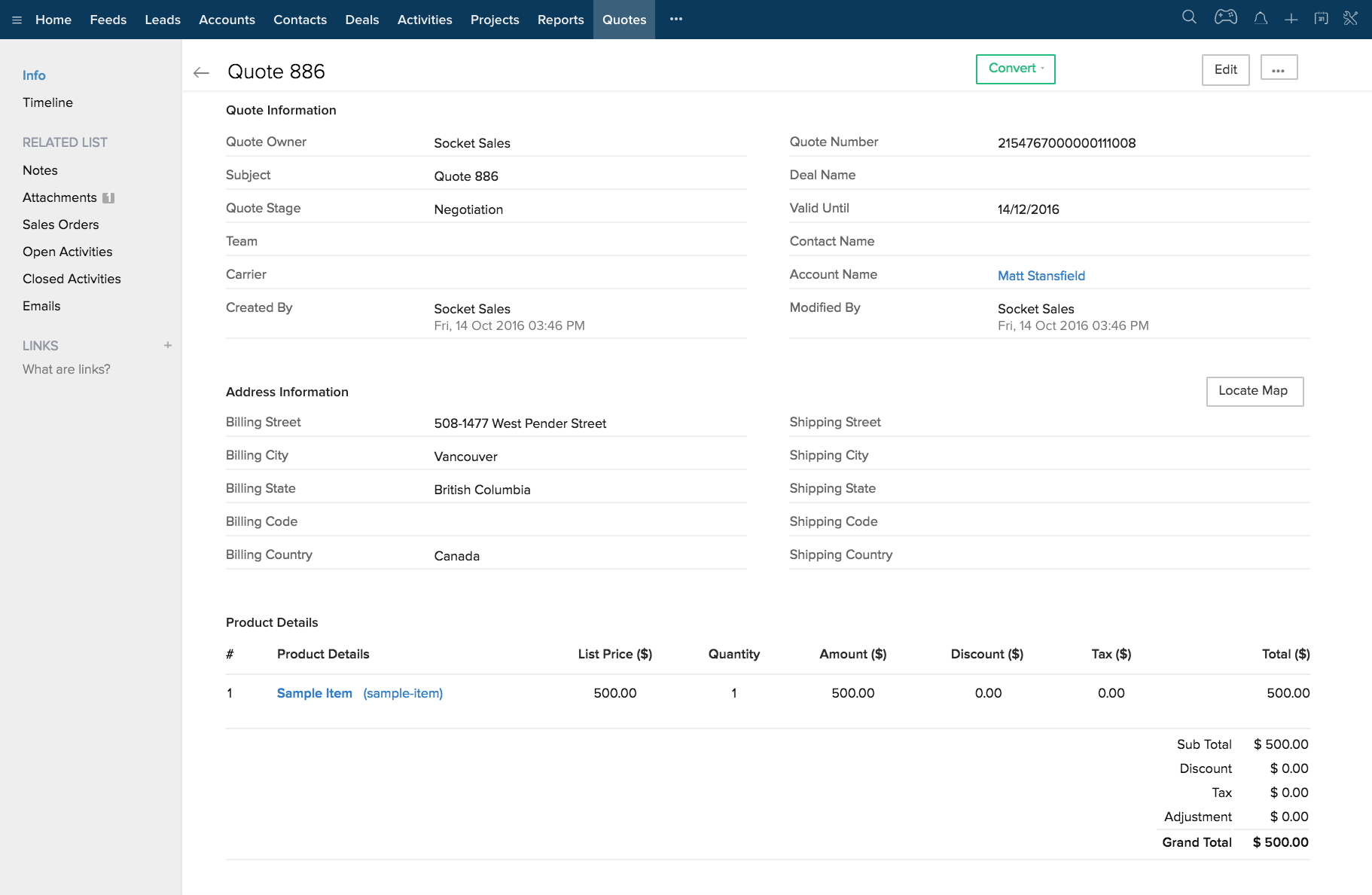Click billing street 508-1477 West Pender Street
1372x895 pixels.
click(520, 423)
